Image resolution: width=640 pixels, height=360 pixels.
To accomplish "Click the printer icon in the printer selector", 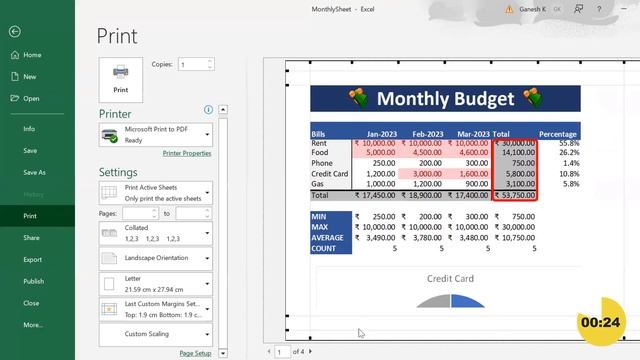I will [x=109, y=135].
